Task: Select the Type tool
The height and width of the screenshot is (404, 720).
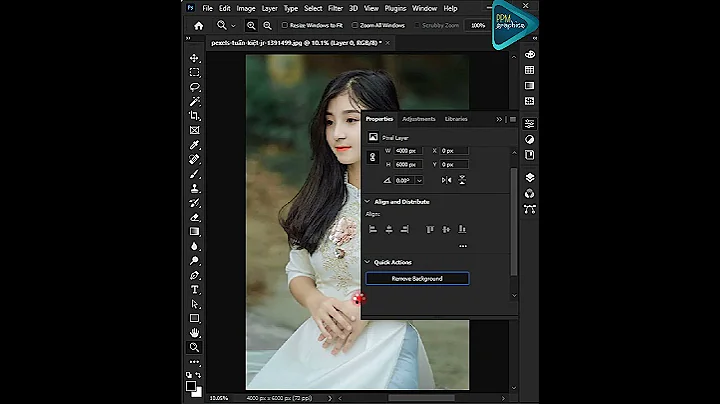Action: click(194, 290)
